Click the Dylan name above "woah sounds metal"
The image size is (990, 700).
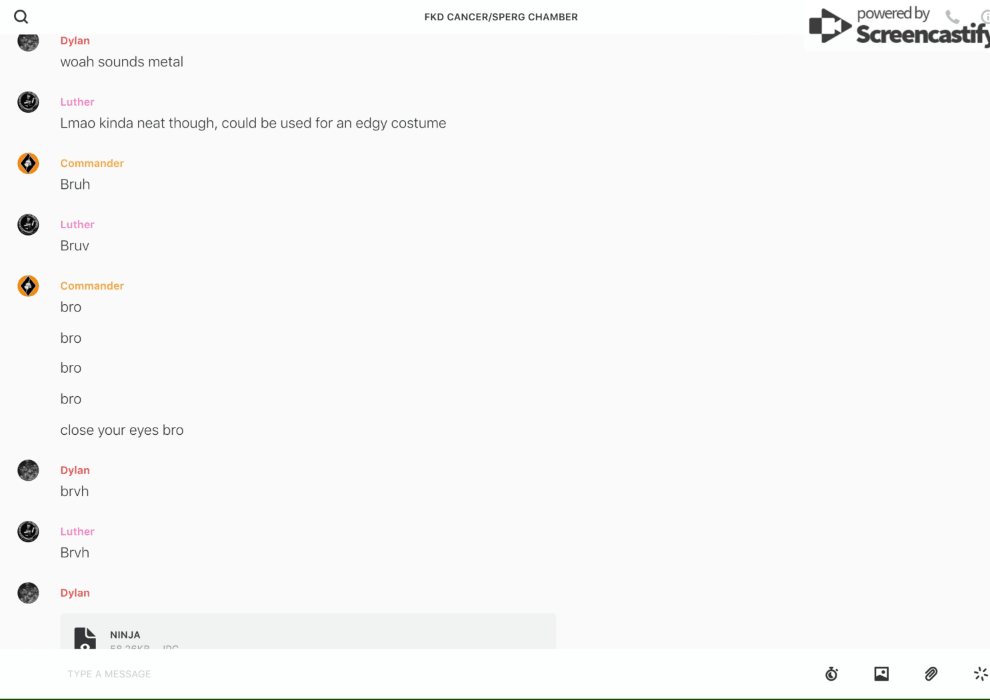coord(75,40)
